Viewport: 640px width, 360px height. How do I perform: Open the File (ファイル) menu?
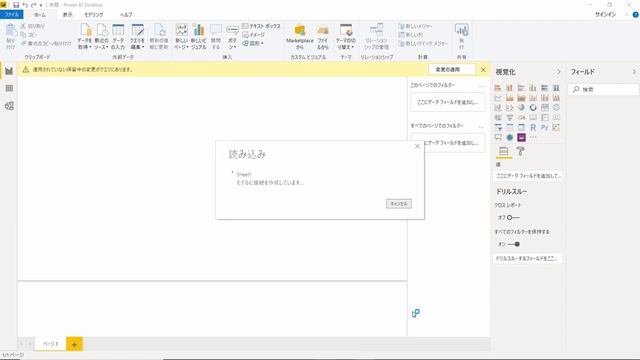coord(11,14)
